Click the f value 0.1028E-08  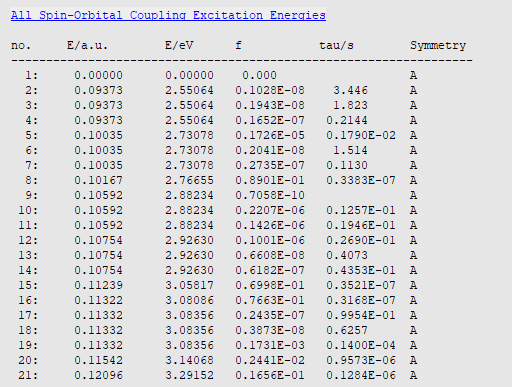(x=270, y=90)
